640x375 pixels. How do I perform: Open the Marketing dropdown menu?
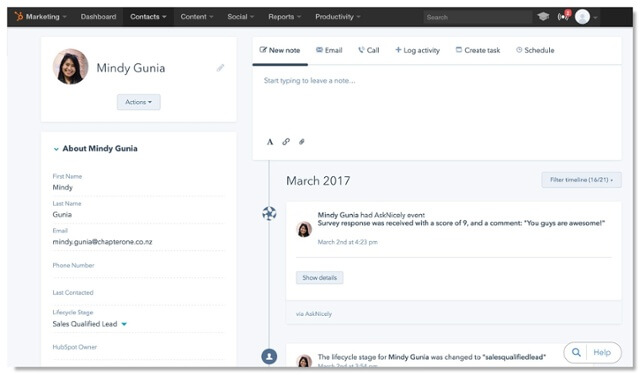(x=46, y=17)
